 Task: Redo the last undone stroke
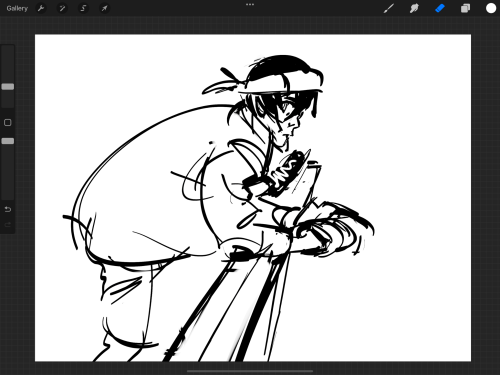(8, 225)
